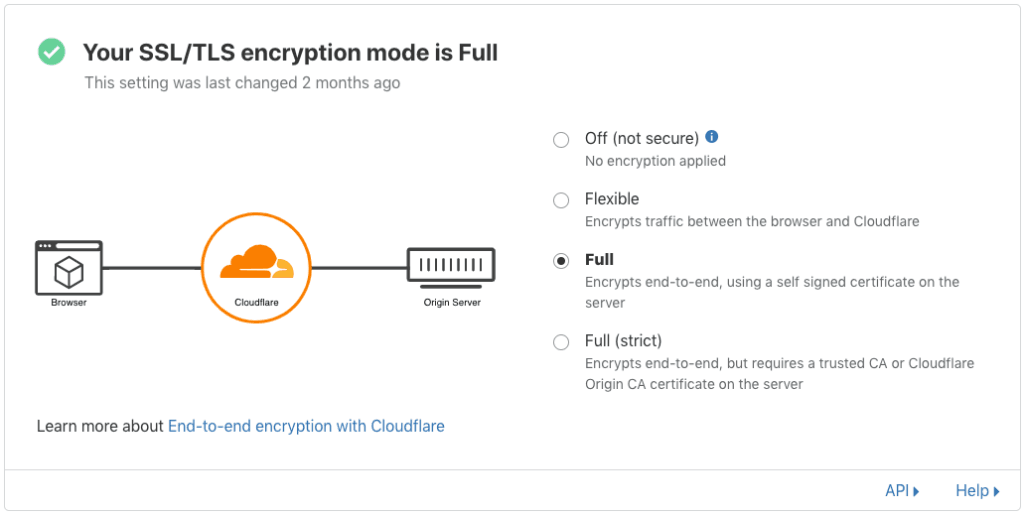Screen dimensions: 1024x514
Task: Click the Flexible option label text
Action: pyautogui.click(x=612, y=199)
